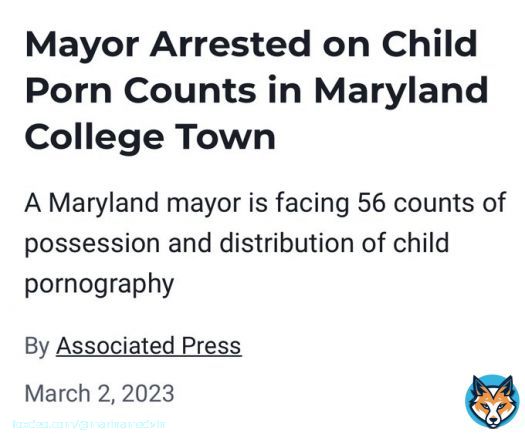The width and height of the screenshot is (525, 434).
Task: Click the word "Mayor" in headline
Action: pyautogui.click(x=82, y=46)
